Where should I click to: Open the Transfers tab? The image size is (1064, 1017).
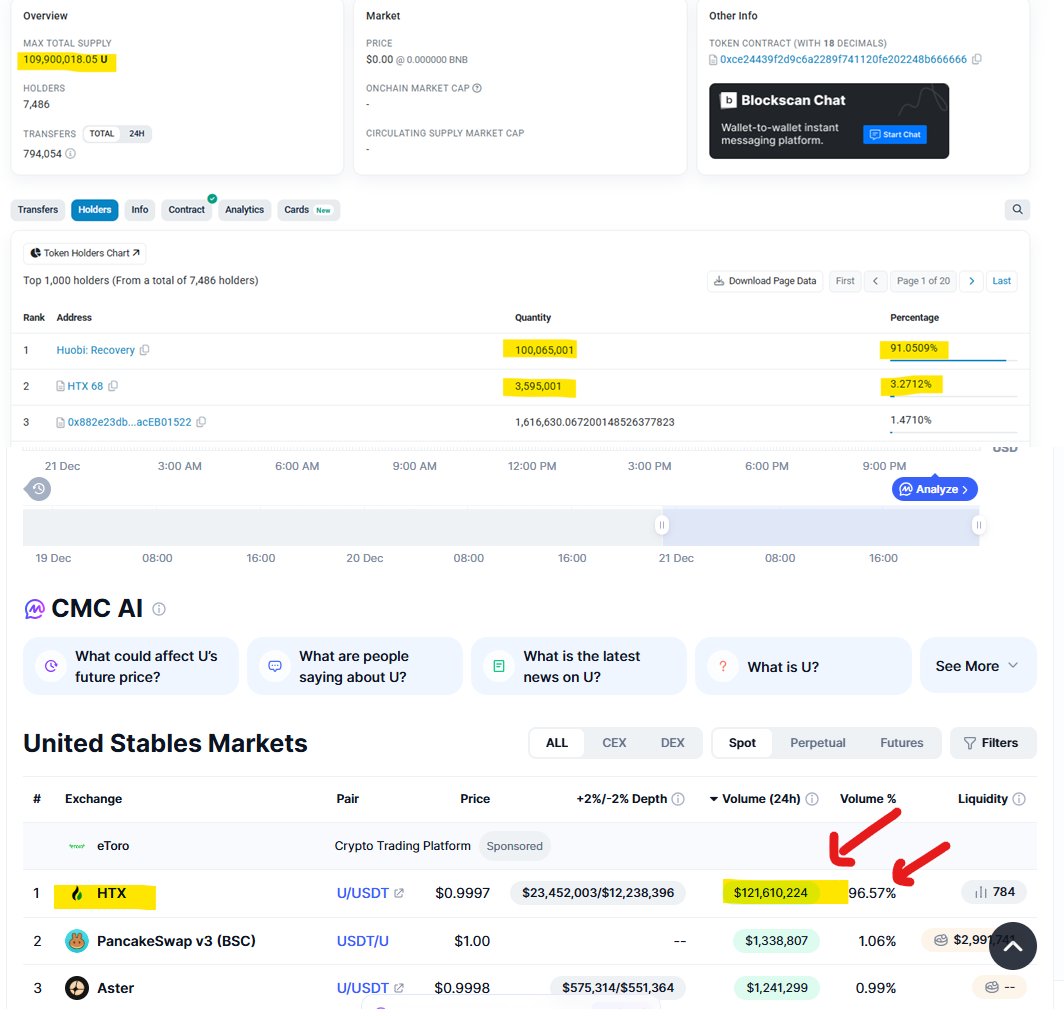[38, 210]
